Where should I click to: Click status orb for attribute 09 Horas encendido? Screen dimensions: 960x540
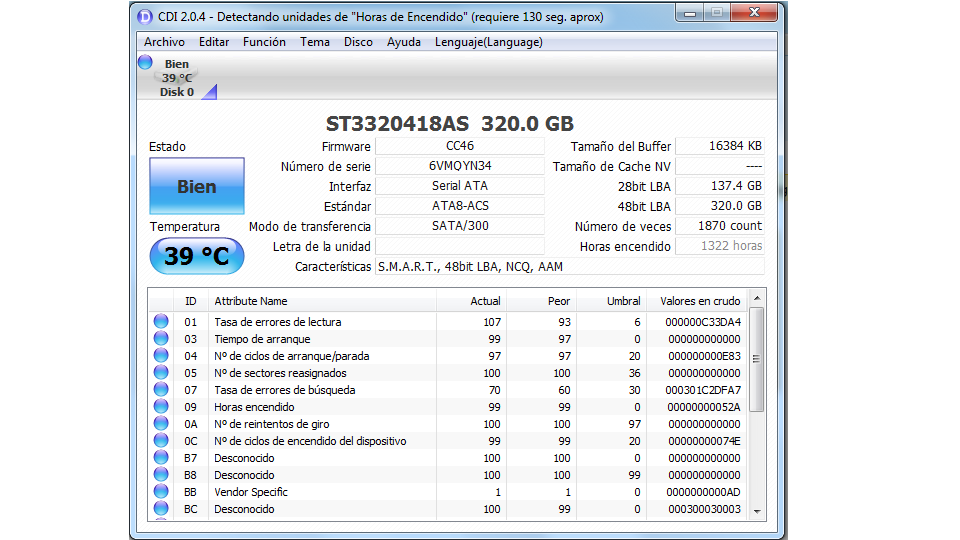pos(161,406)
